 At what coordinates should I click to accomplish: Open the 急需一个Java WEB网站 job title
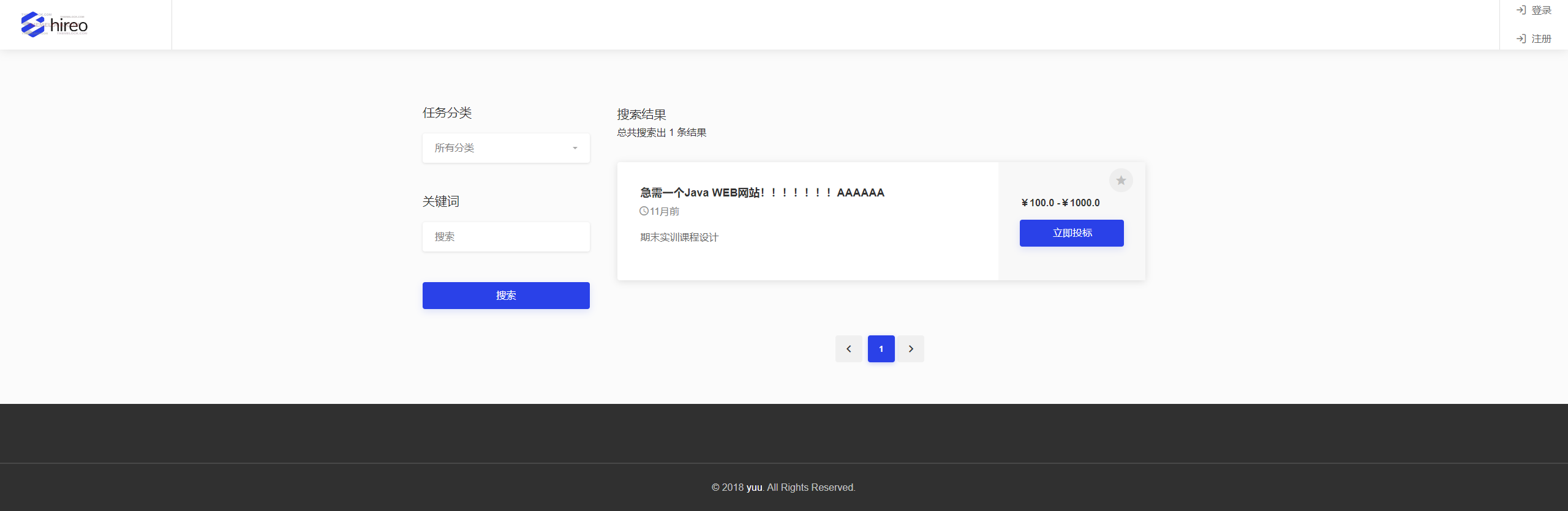click(x=762, y=193)
